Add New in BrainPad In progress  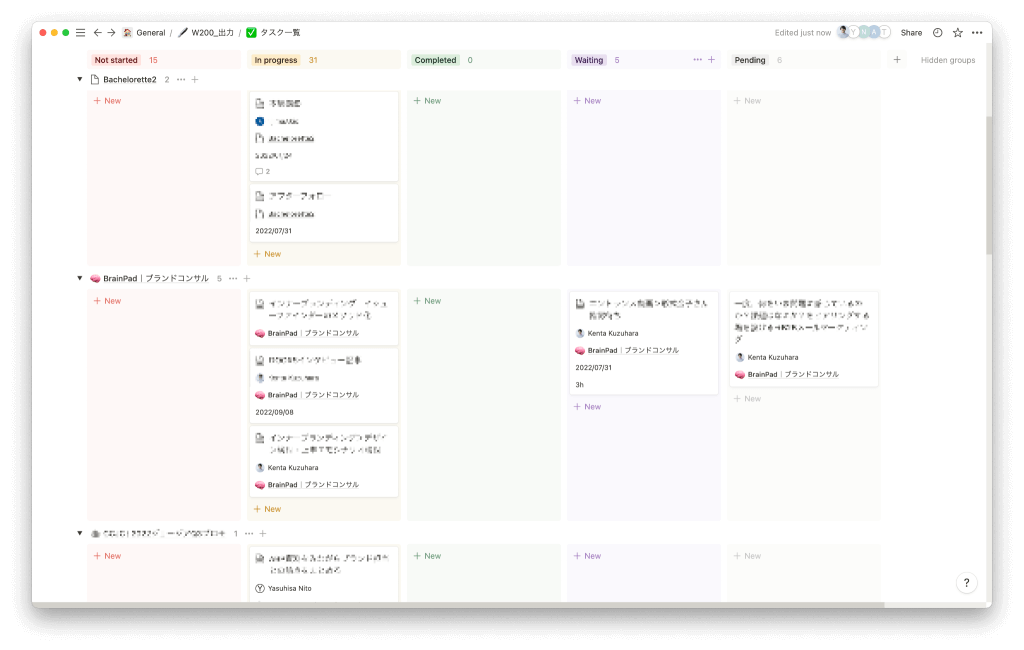pyautogui.click(x=267, y=509)
